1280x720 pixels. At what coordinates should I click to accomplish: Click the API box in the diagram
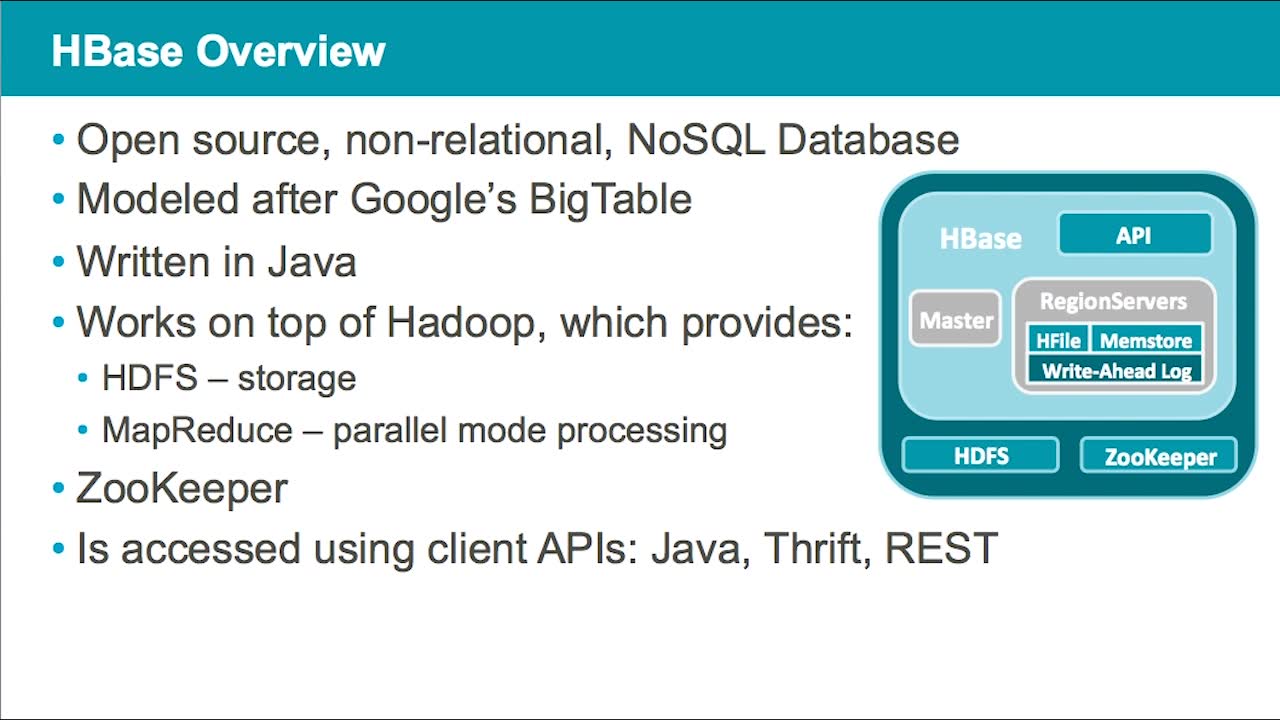1134,235
